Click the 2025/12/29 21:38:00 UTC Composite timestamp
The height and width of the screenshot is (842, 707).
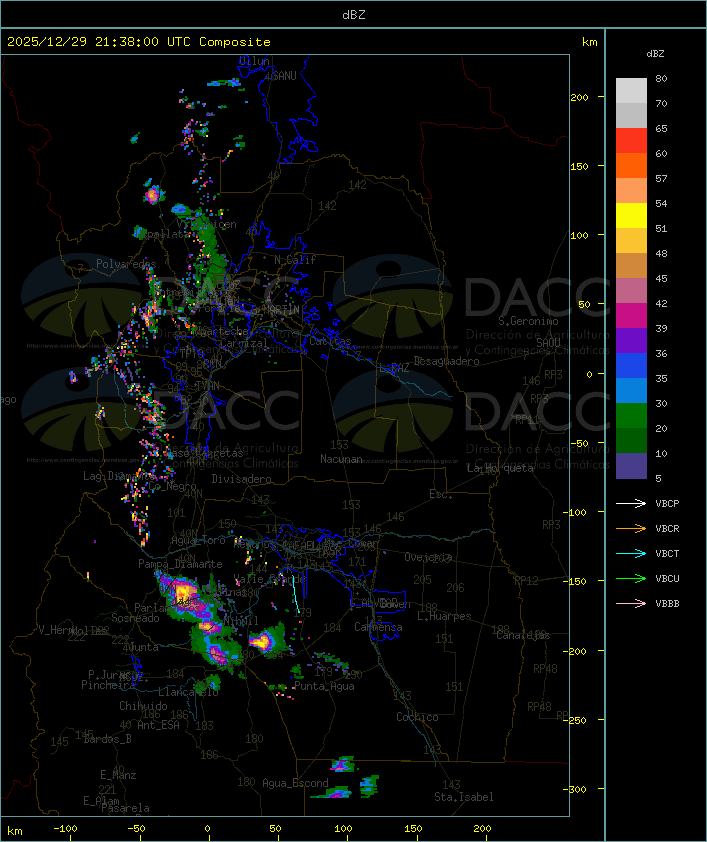(x=139, y=42)
